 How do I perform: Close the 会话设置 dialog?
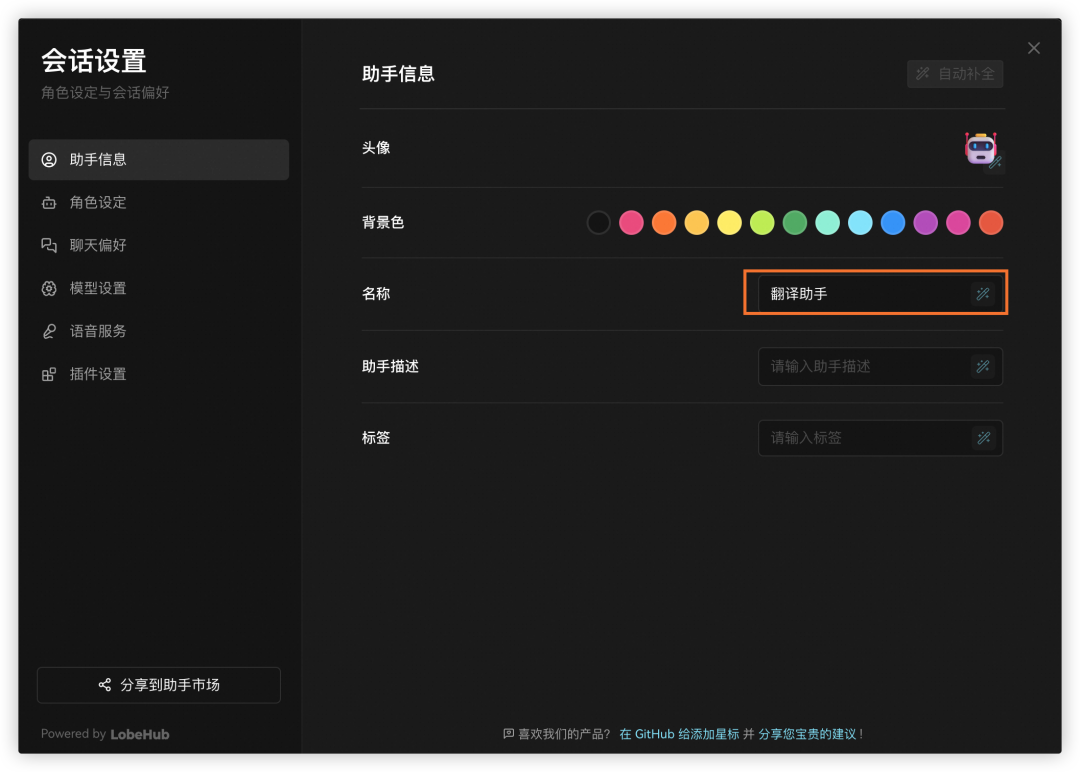coord(1033,48)
